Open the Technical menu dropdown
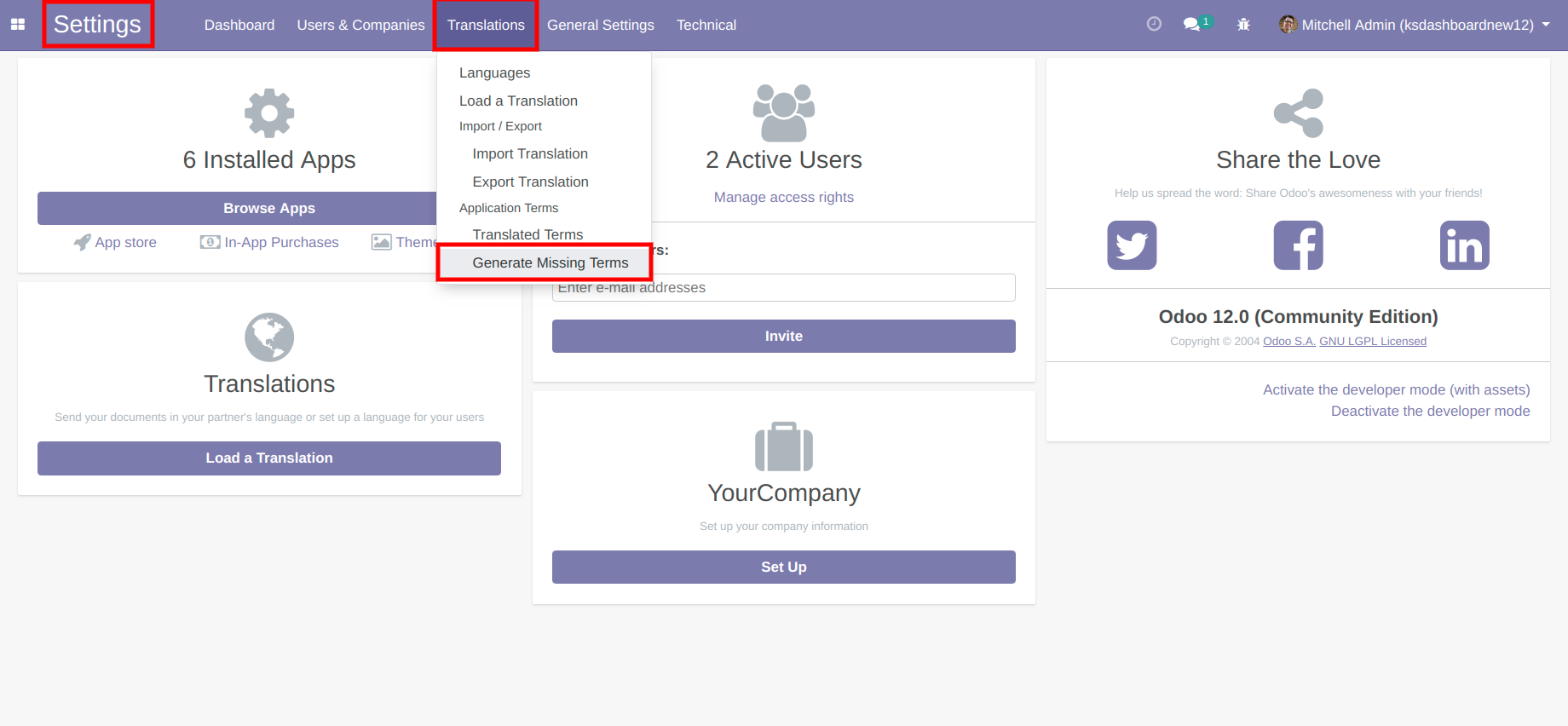 click(x=706, y=25)
